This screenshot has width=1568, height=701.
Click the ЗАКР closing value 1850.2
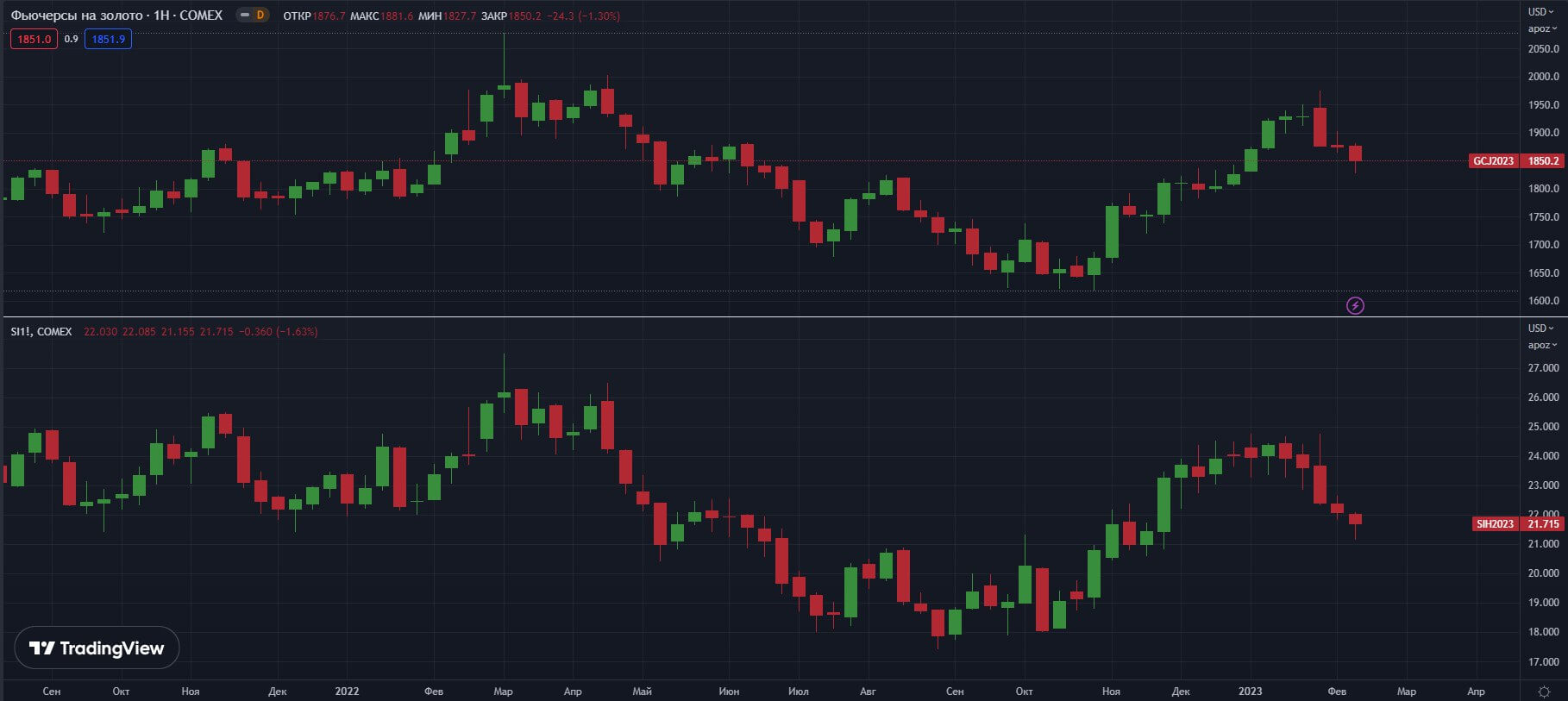coord(524,16)
